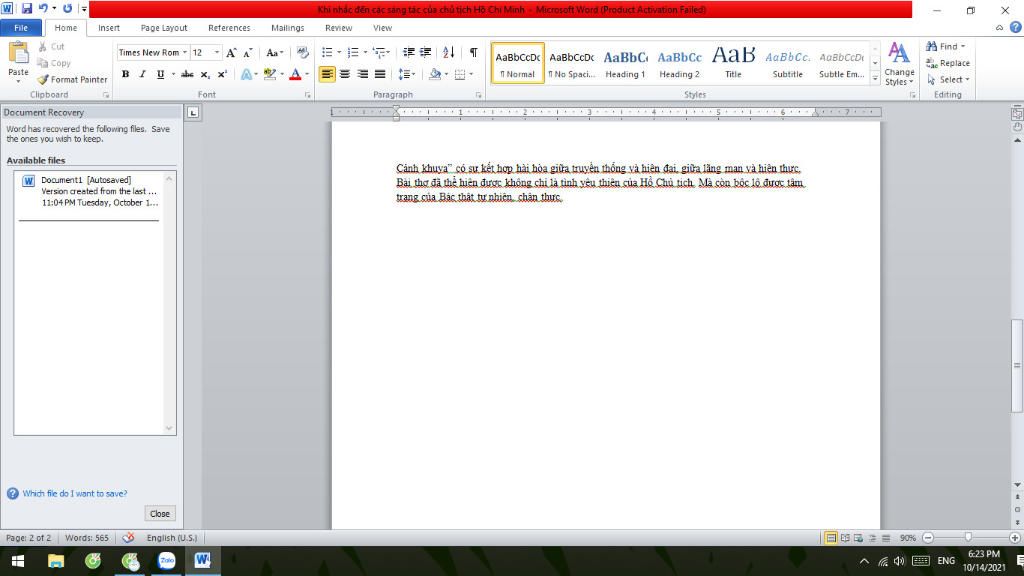Click Clear Formatting icon
Image resolution: width=1024 pixels, height=576 pixels.
(x=302, y=53)
